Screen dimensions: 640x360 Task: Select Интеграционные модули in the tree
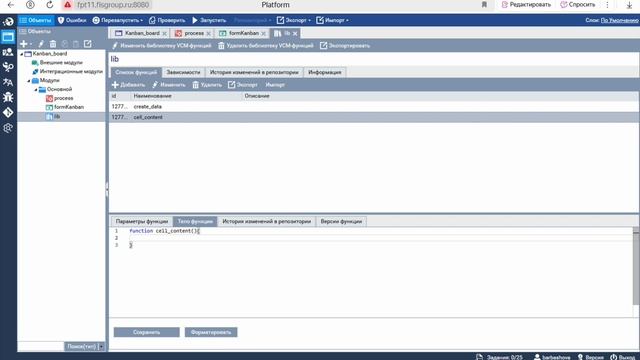pyautogui.click(x=71, y=71)
